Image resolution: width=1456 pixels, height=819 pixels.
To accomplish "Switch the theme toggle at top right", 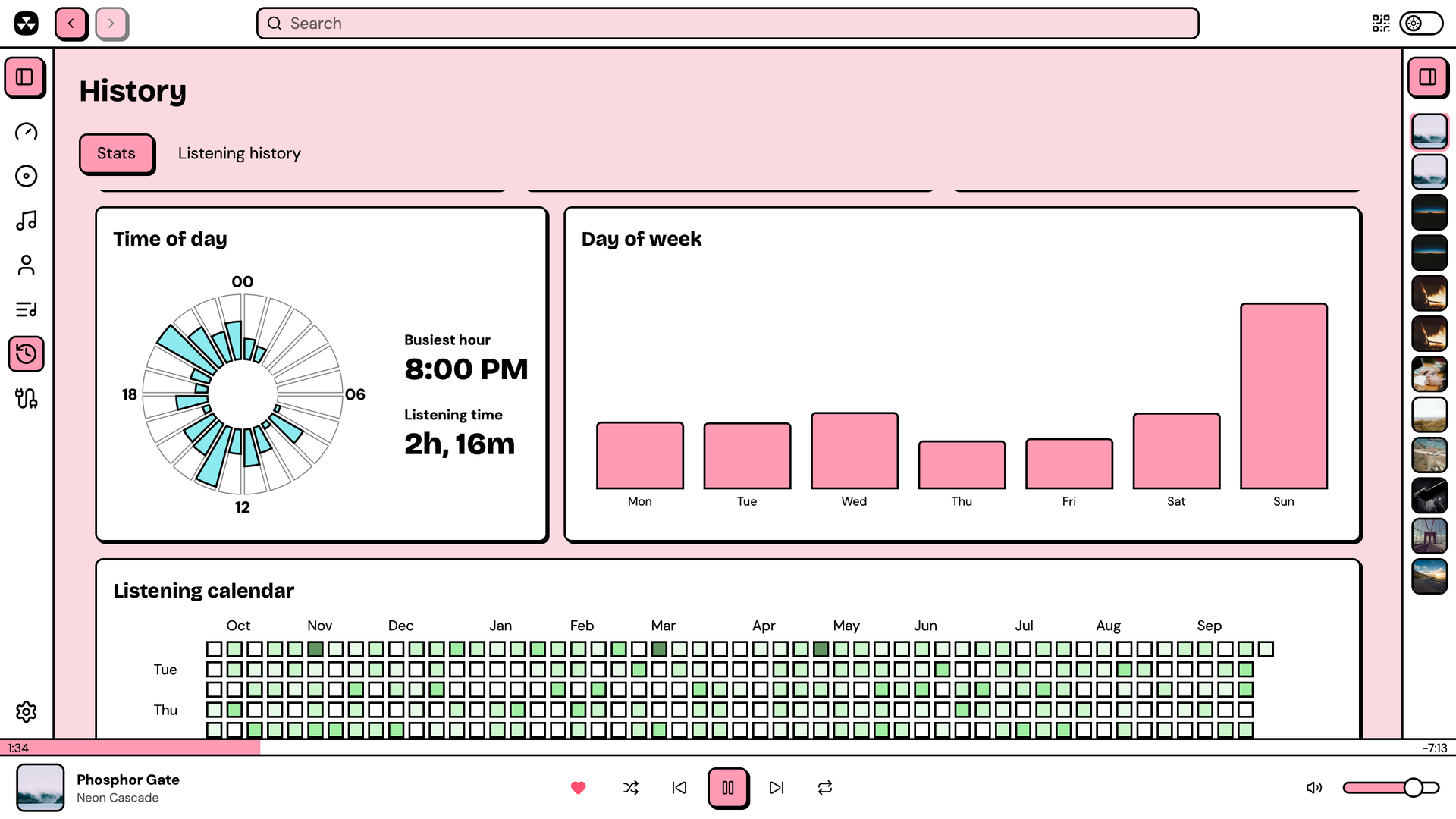I will pos(1421,24).
